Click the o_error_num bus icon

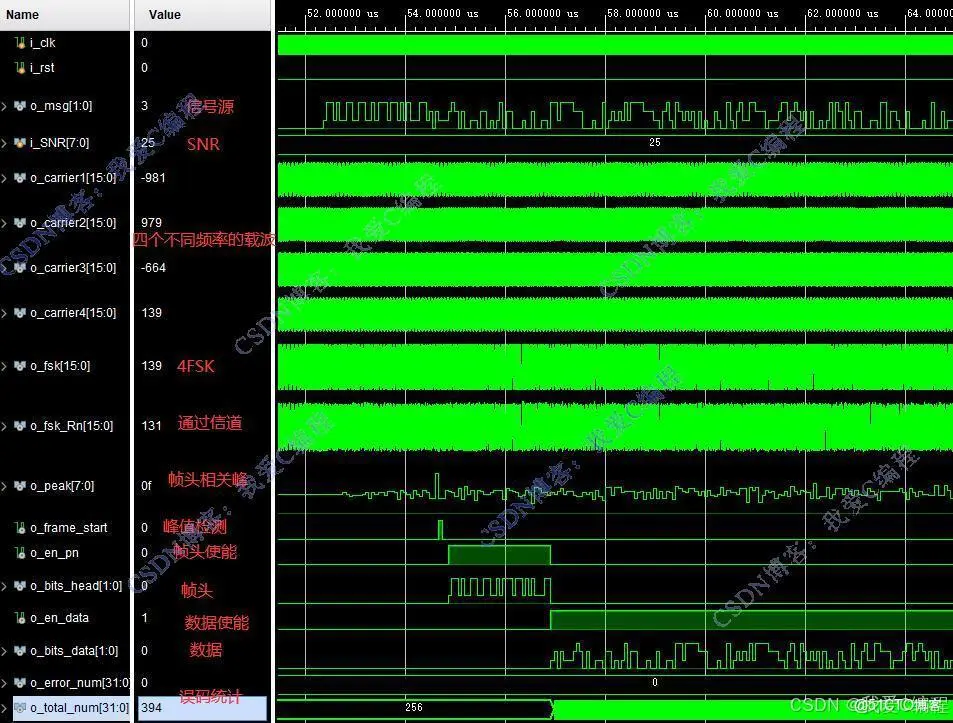(20, 683)
